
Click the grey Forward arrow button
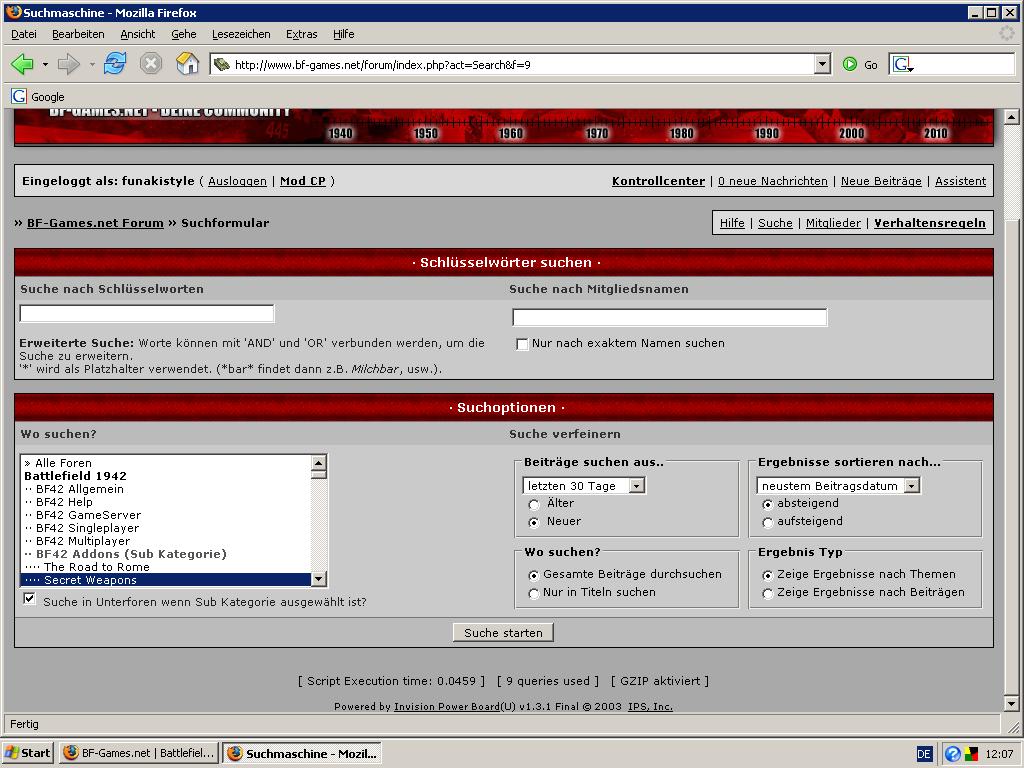click(68, 64)
